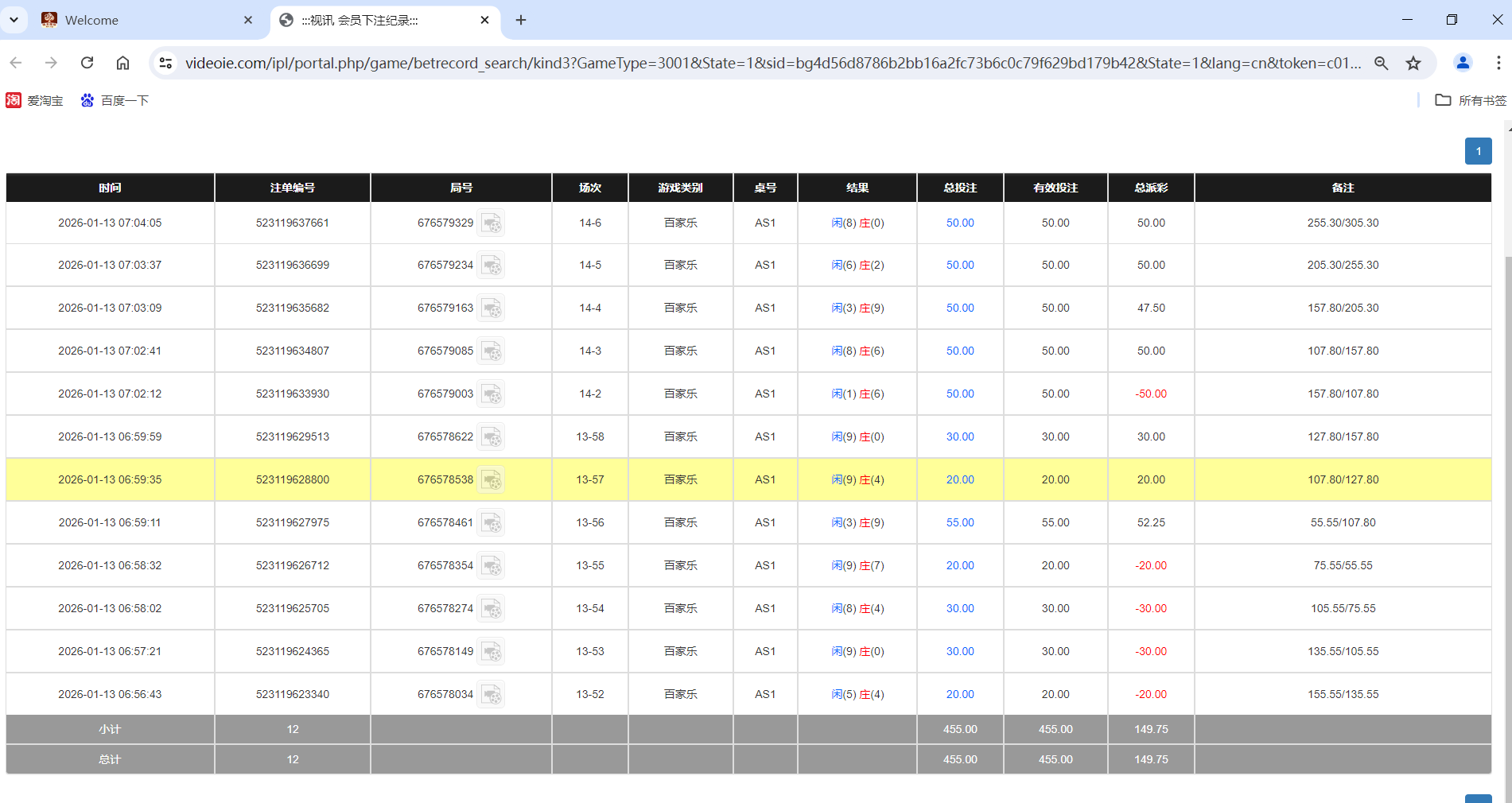Click the address bar URL
Viewport: 1512px width, 803px height.
pyautogui.click(x=772, y=63)
